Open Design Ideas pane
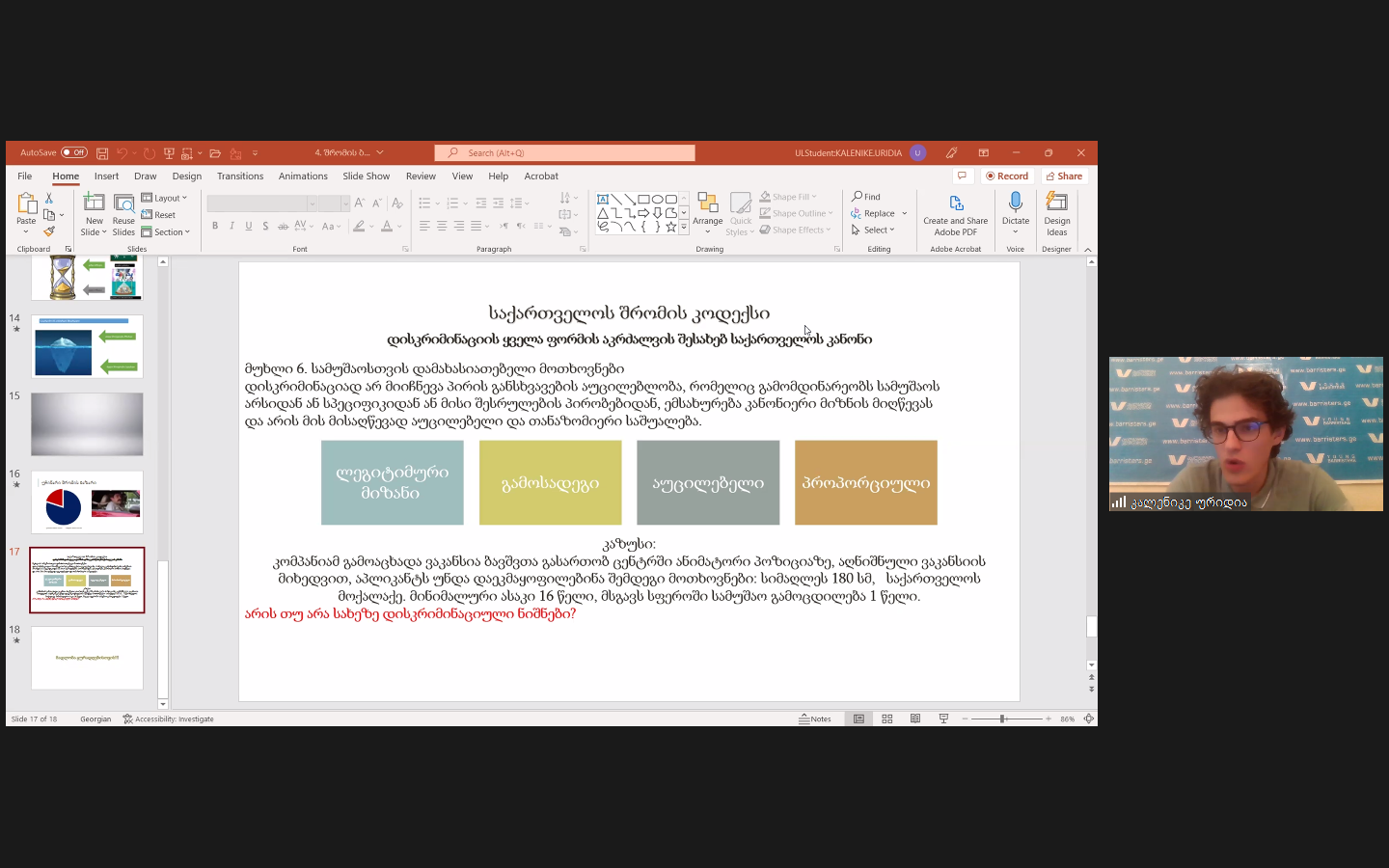The image size is (1389, 868). (x=1057, y=213)
